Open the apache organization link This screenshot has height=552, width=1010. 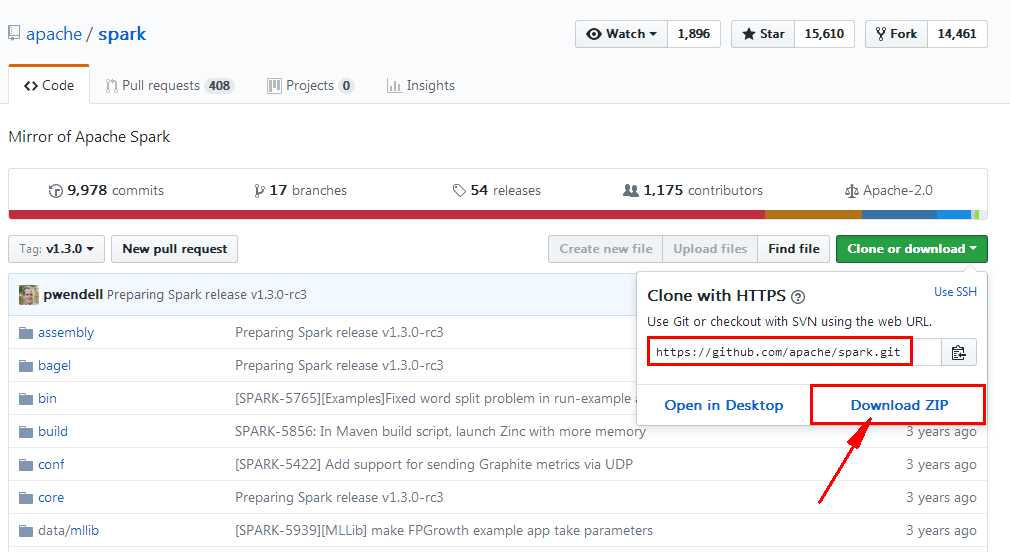pyautogui.click(x=54, y=33)
